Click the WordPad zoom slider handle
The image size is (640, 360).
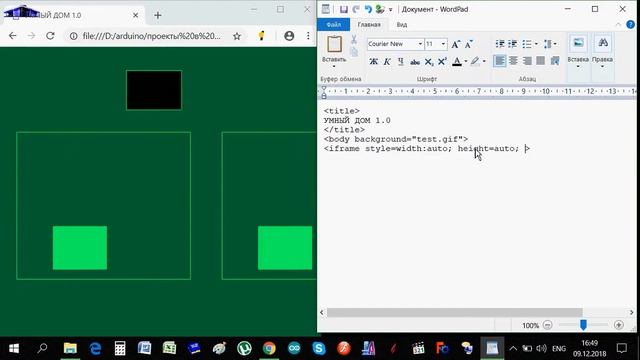[583, 325]
